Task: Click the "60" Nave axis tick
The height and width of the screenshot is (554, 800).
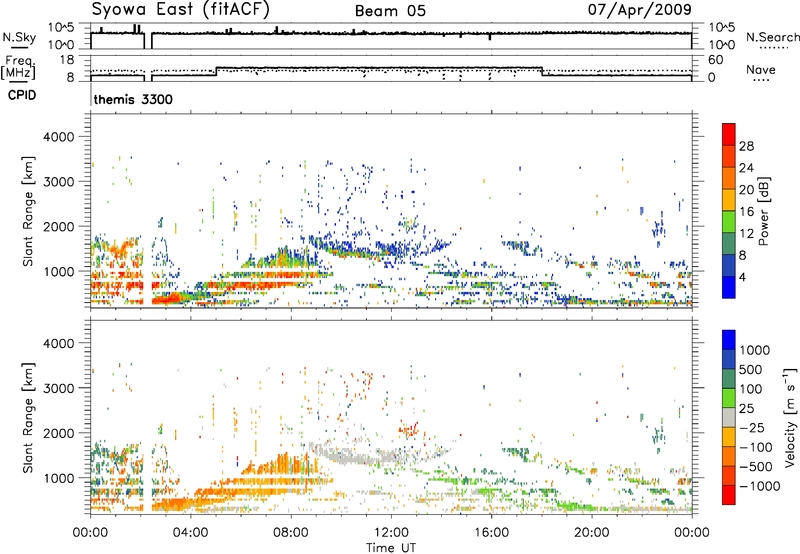Action: 716,60
